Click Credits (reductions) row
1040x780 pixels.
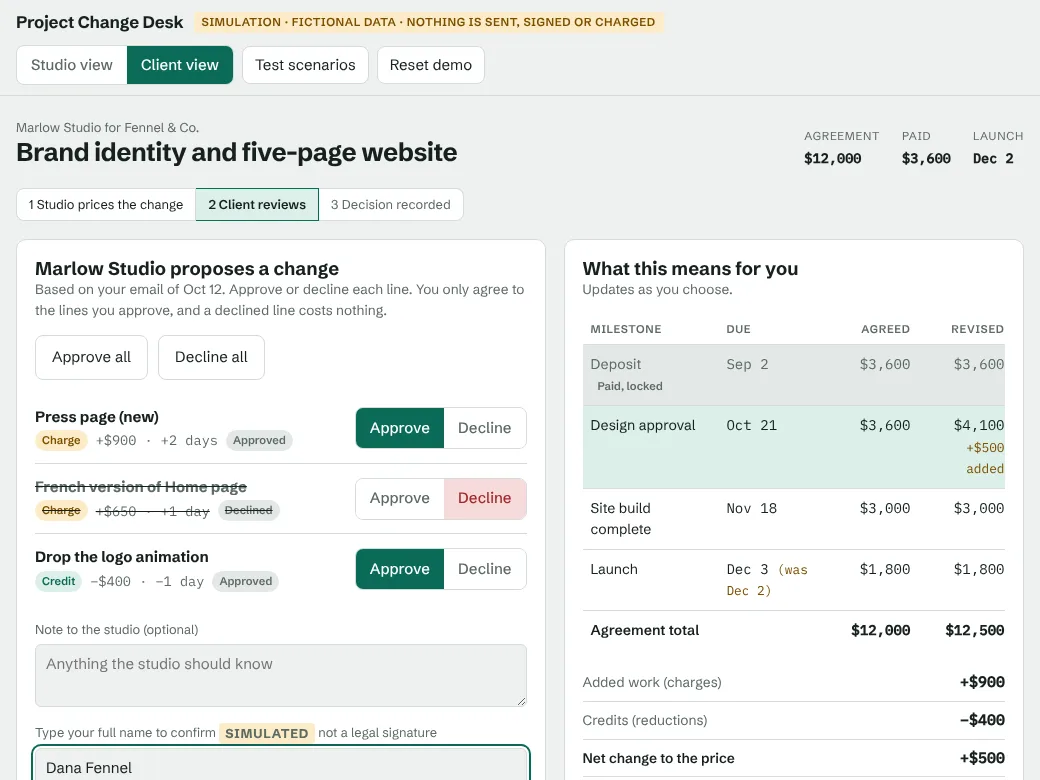(x=793, y=720)
